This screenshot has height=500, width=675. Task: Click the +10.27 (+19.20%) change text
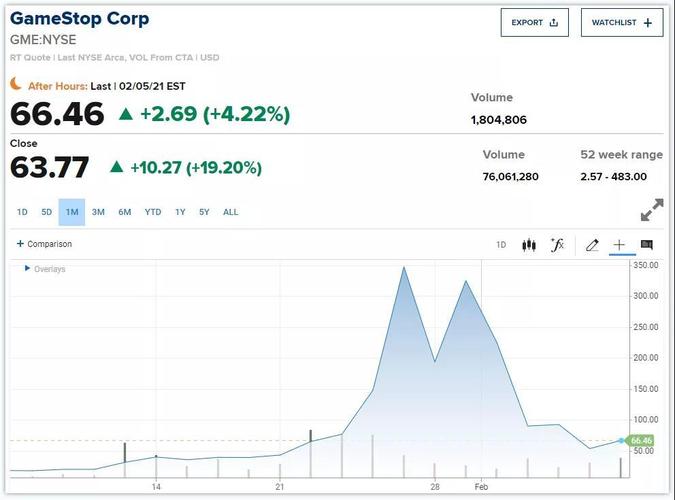point(196,168)
